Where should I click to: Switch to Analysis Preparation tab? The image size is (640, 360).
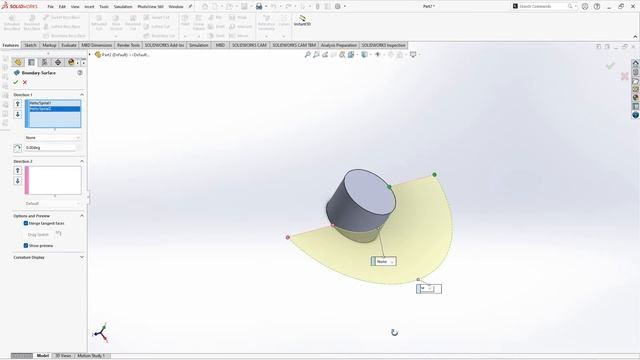click(x=338, y=45)
